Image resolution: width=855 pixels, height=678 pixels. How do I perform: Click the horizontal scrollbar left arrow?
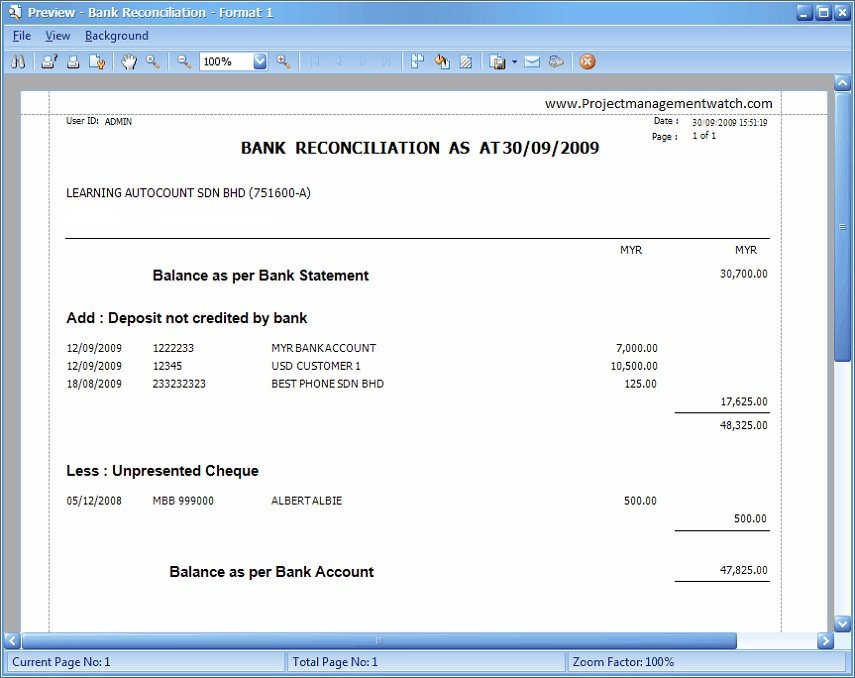coord(13,640)
